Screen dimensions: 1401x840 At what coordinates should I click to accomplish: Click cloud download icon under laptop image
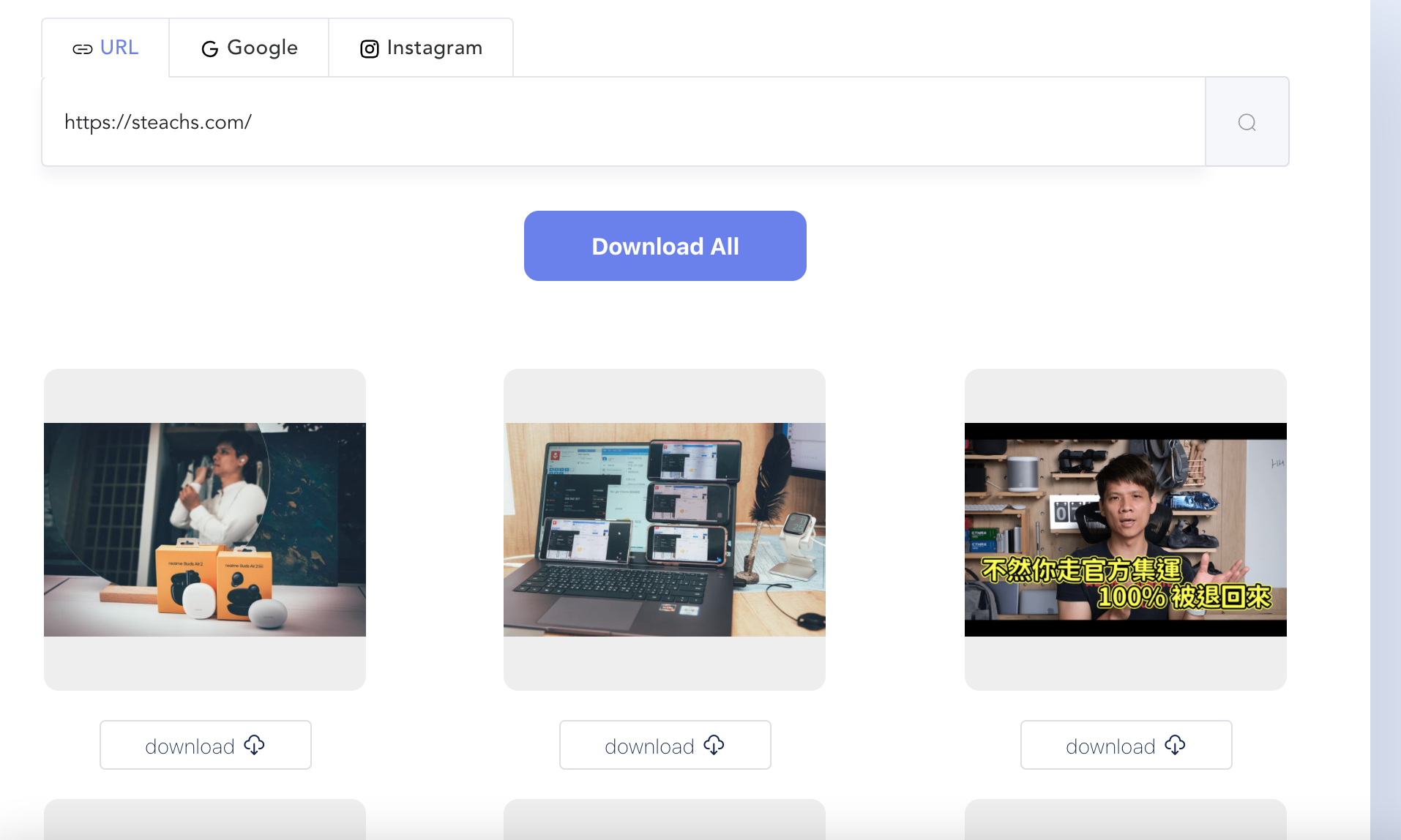coord(714,745)
